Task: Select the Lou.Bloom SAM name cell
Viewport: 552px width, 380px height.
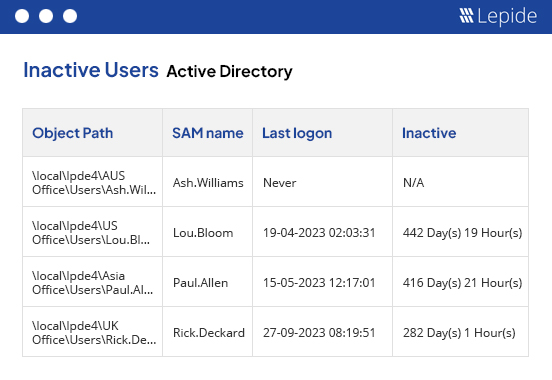Action: coord(207,232)
